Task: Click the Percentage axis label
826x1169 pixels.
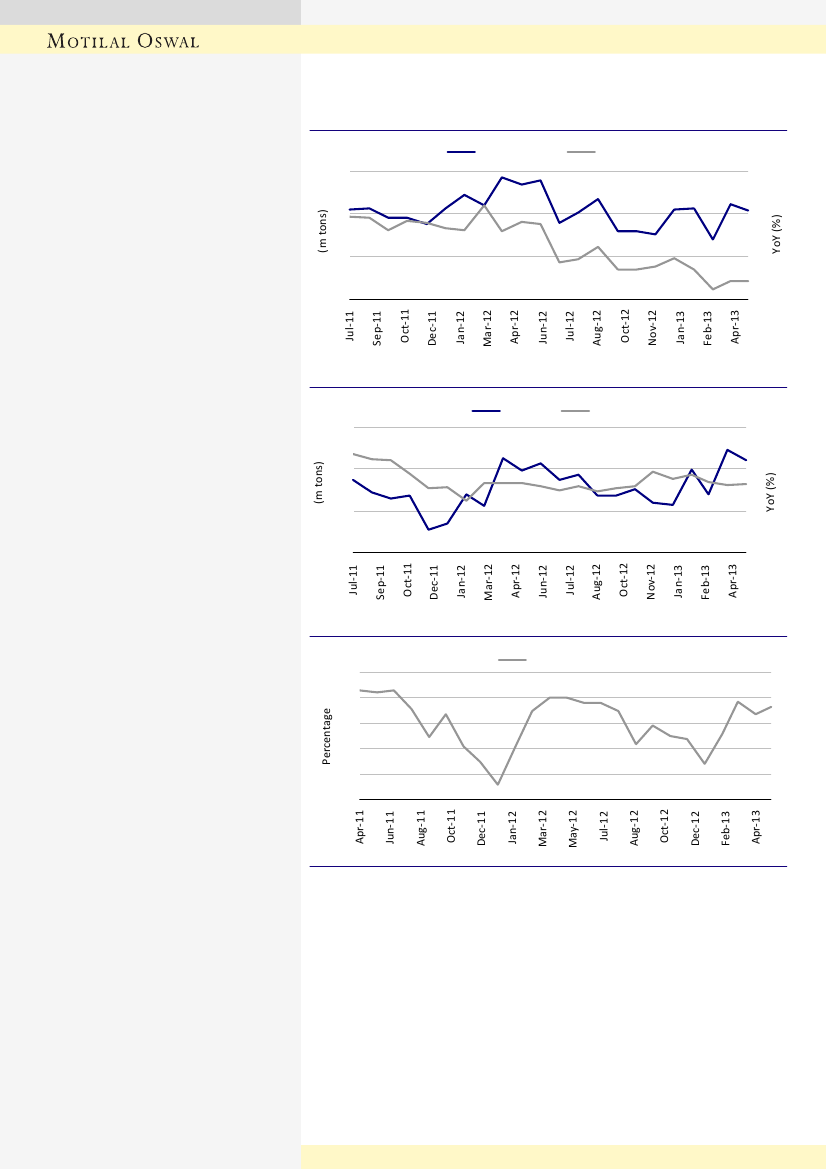Action: pyautogui.click(x=327, y=737)
